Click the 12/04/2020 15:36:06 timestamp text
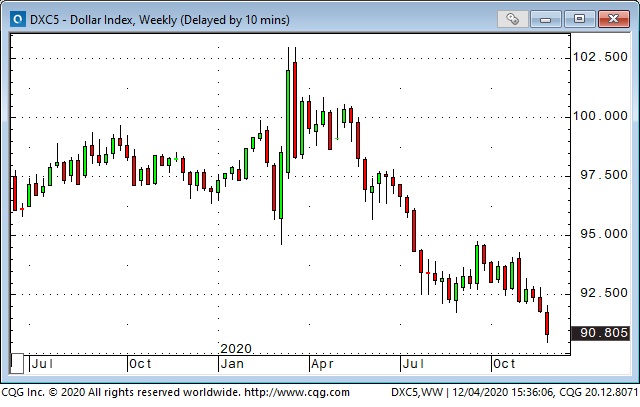This screenshot has width=640, height=407. [502, 393]
